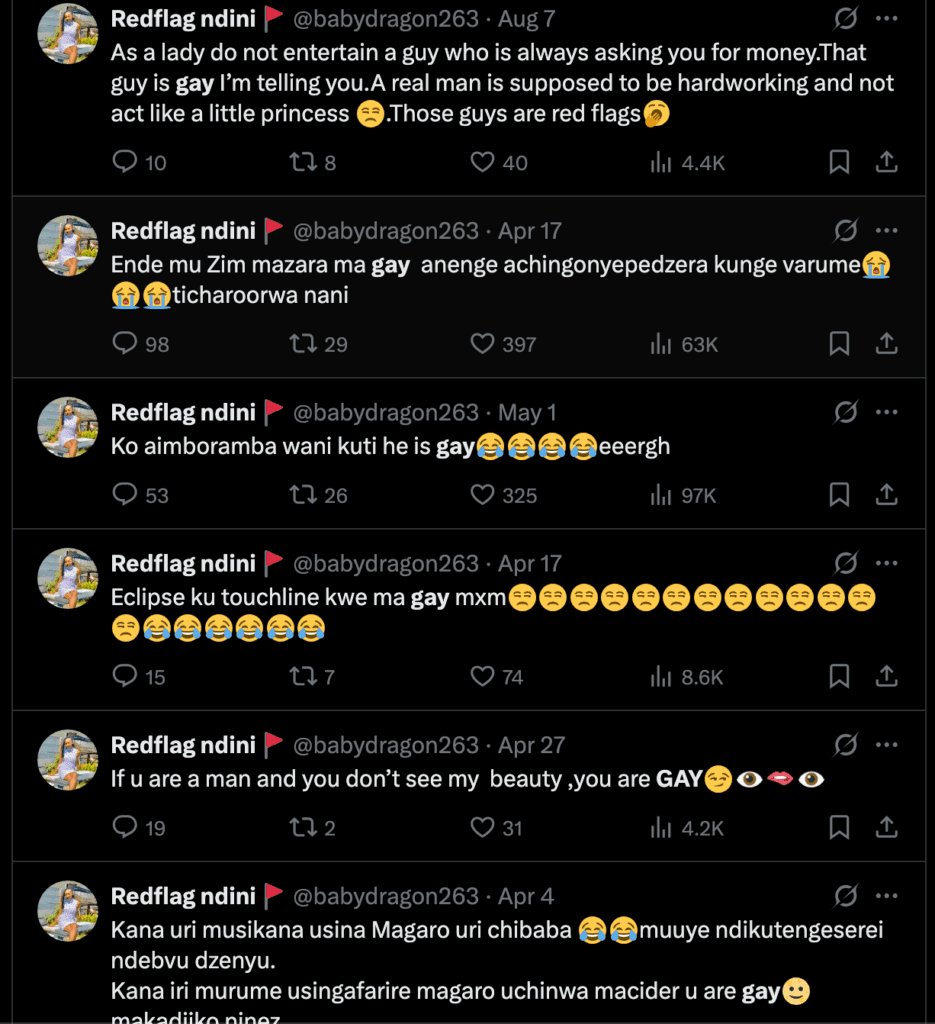Image resolution: width=935 pixels, height=1024 pixels.
Task: Open more options on the May 1 tweet
Action: click(x=886, y=412)
